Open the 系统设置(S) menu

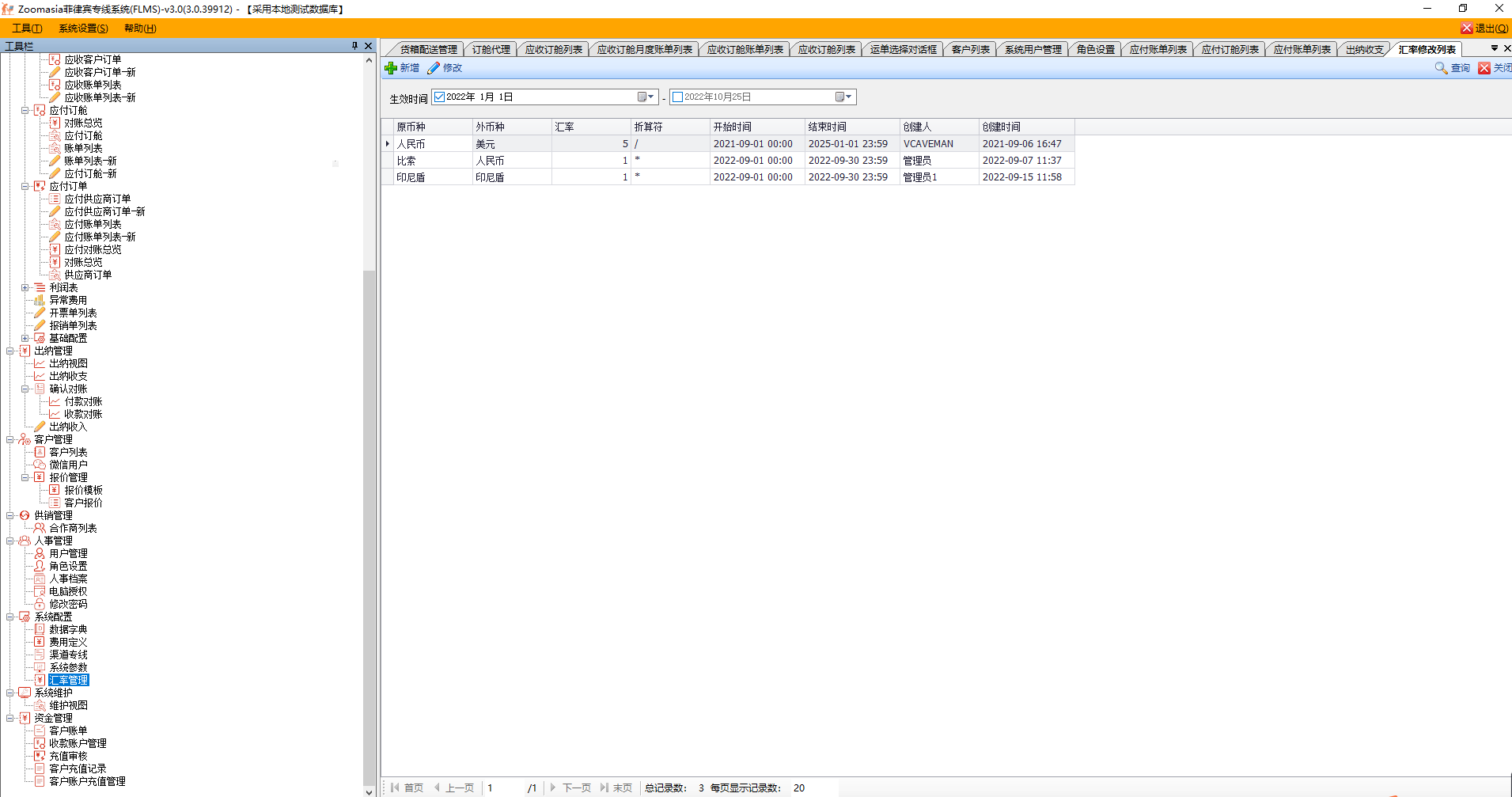[83, 28]
